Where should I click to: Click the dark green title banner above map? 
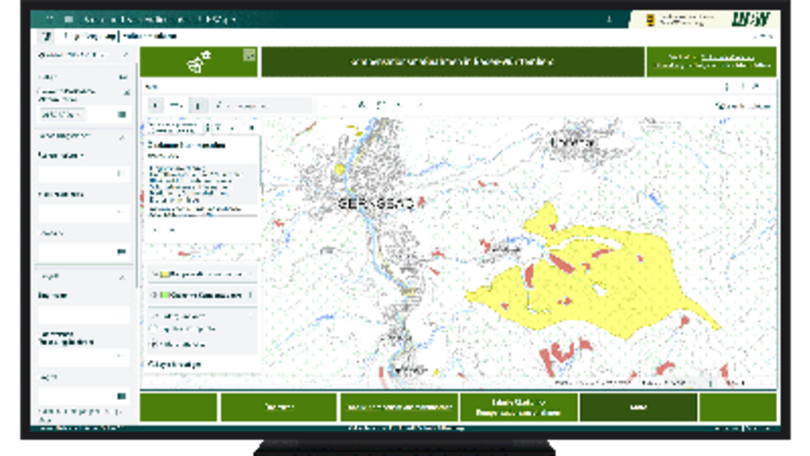pos(453,62)
